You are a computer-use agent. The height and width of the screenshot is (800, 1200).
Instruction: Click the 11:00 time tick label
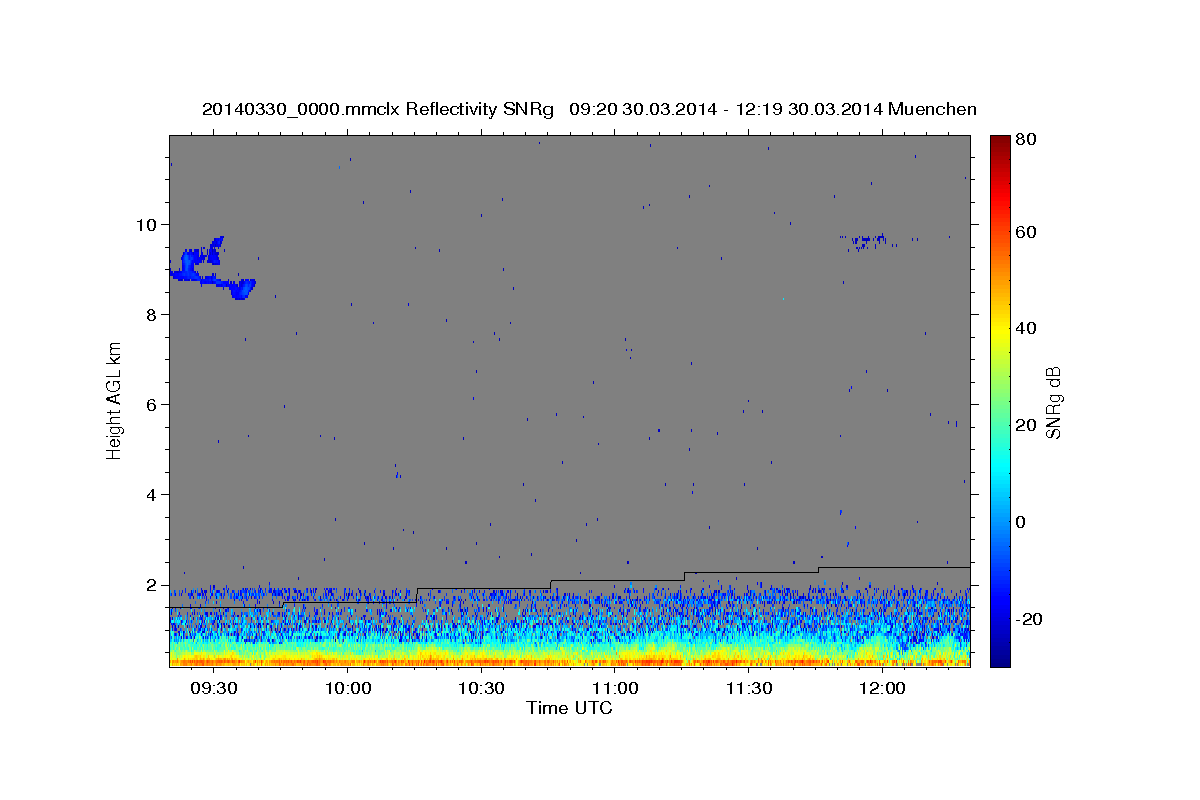click(615, 689)
